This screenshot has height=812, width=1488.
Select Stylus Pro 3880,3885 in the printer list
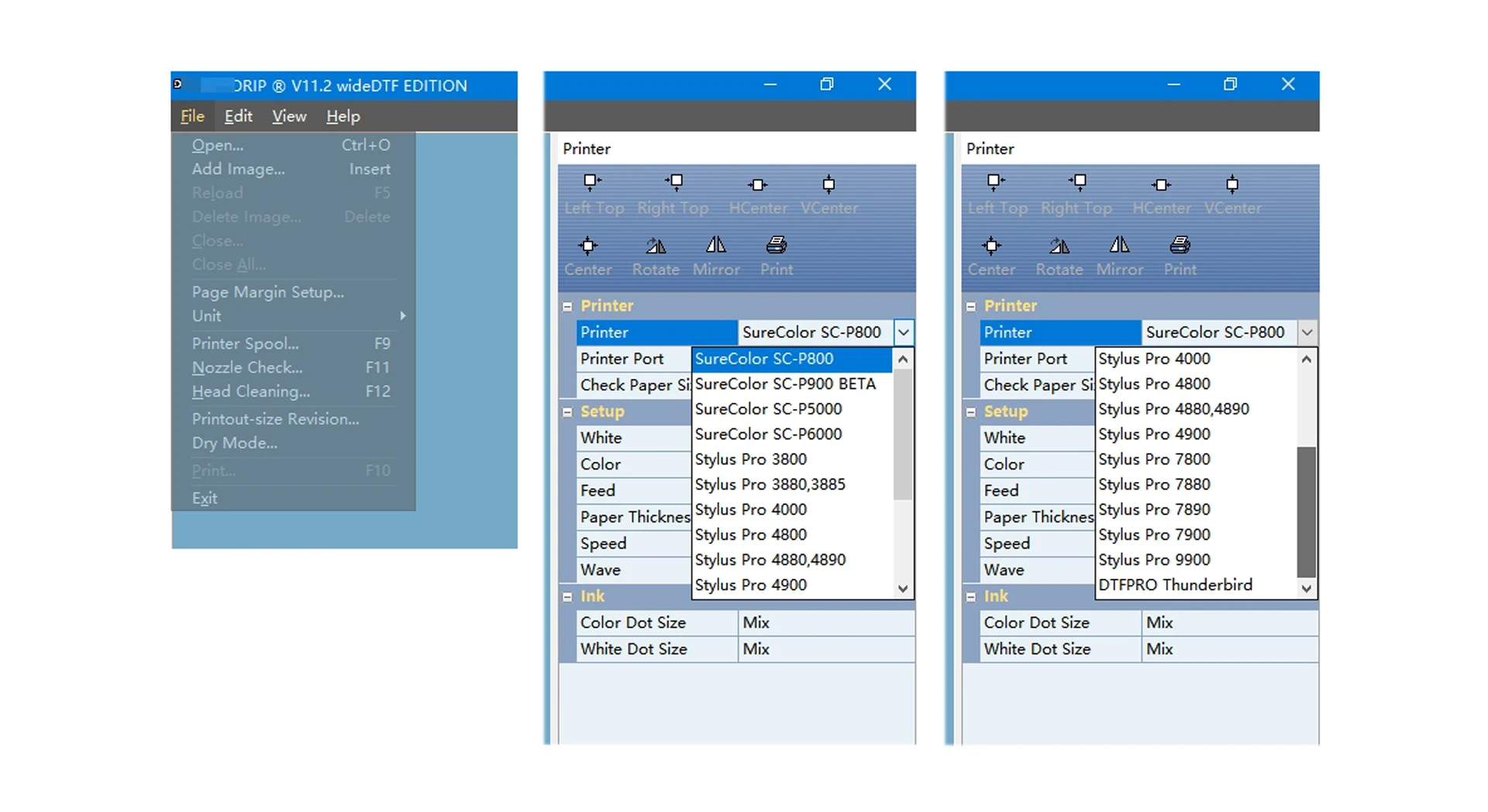792,485
